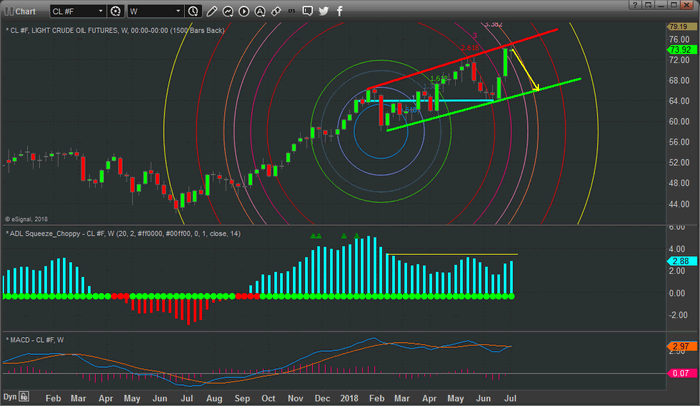Click the 2.97 MACD value label
Image resolution: width=700 pixels, height=406 pixels.
pyautogui.click(x=683, y=346)
